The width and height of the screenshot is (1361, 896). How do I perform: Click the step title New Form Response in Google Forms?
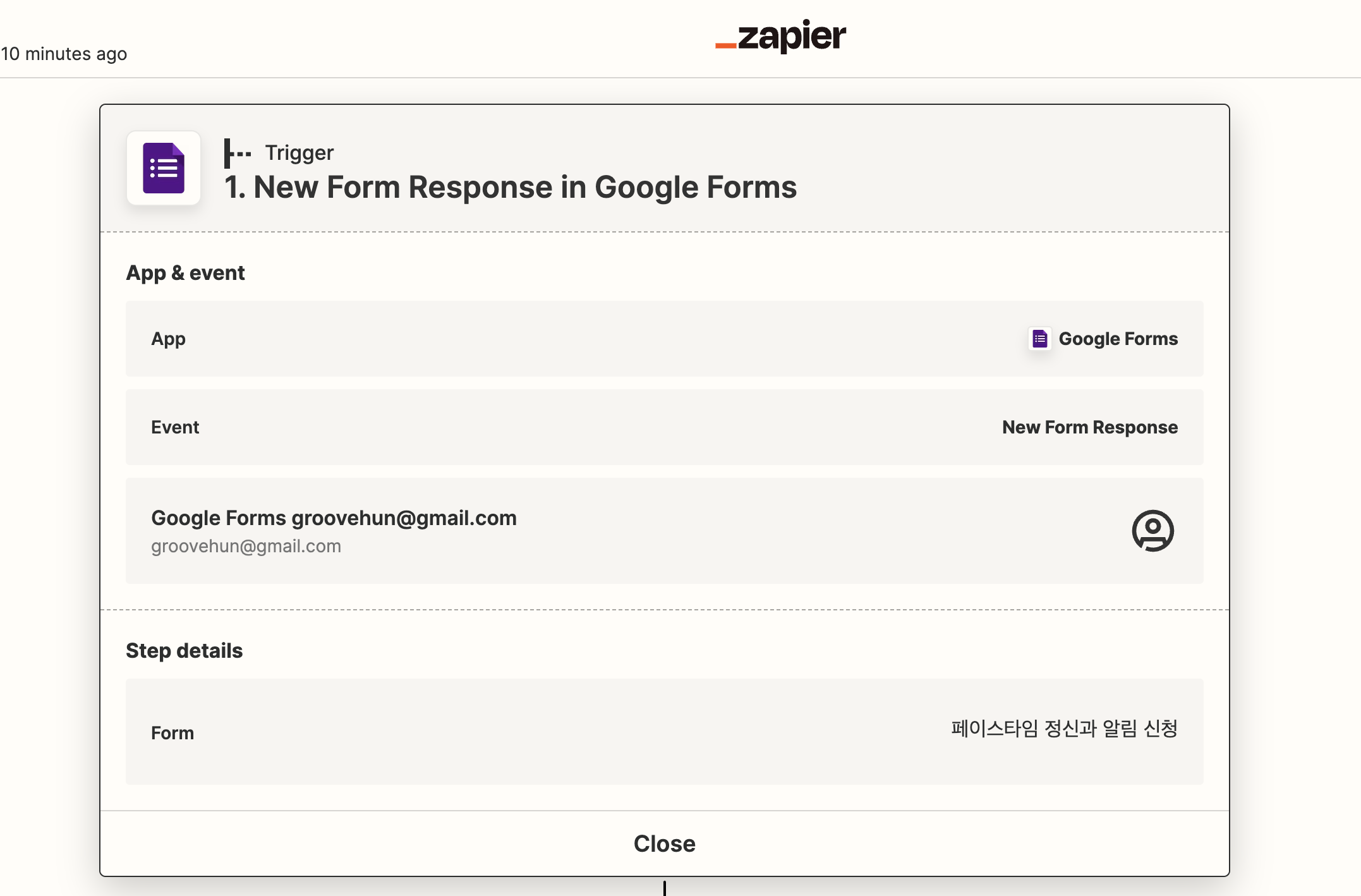(511, 187)
